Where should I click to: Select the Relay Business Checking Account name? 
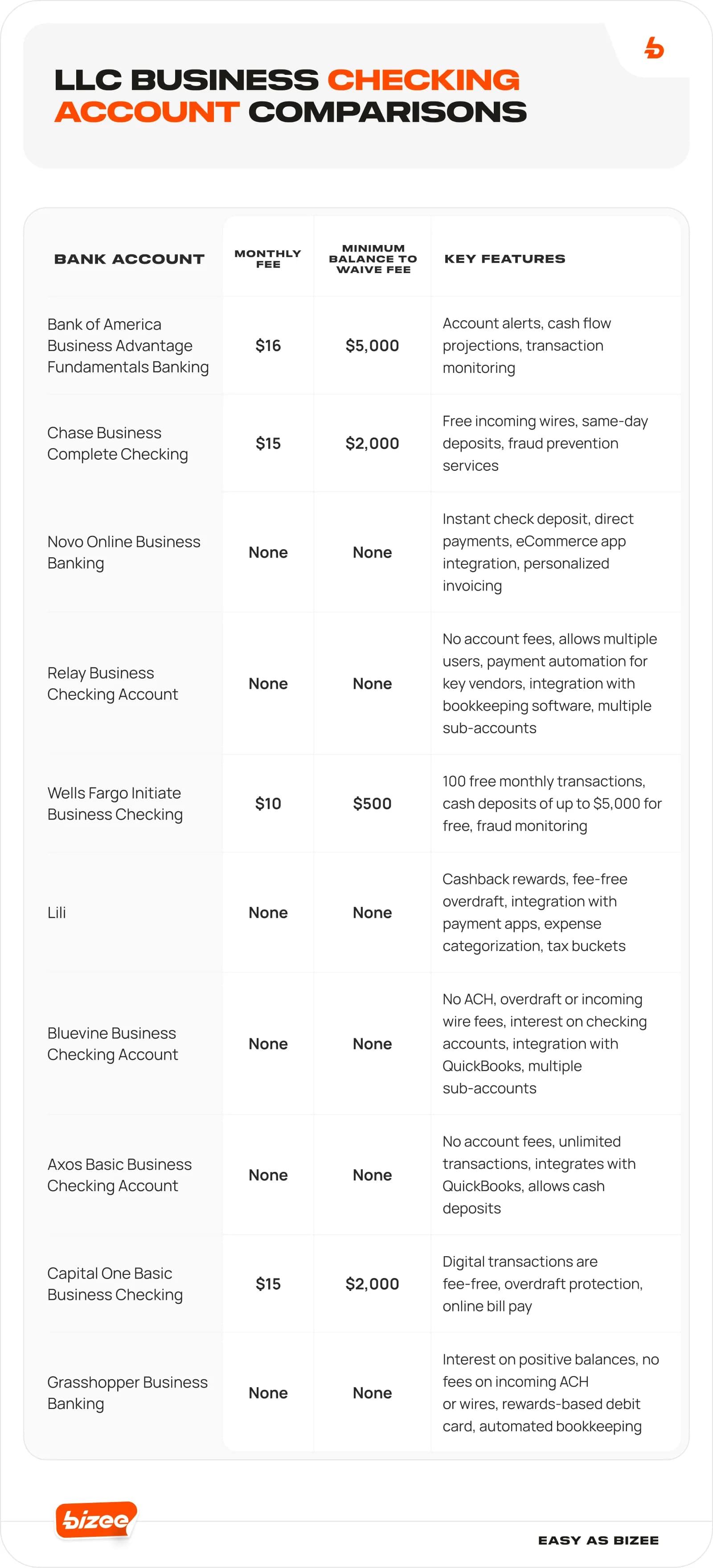click(113, 684)
